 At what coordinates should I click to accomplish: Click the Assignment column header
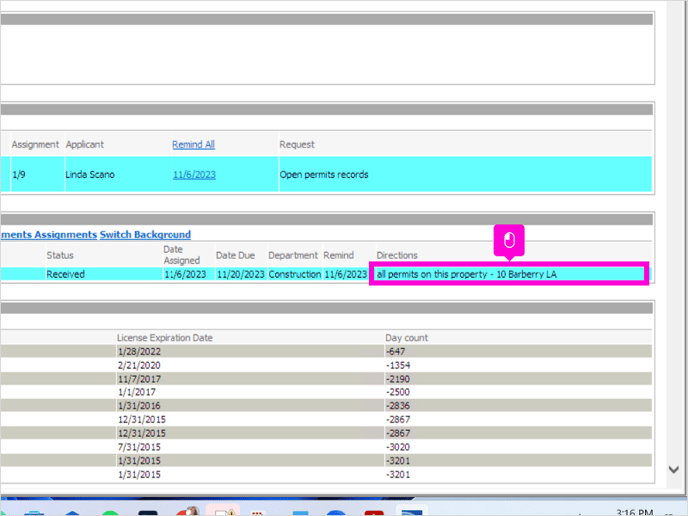point(35,144)
